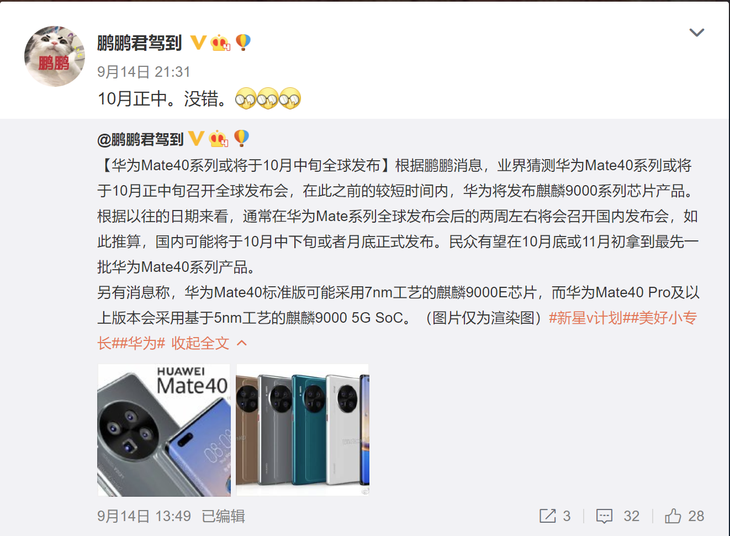Like the post with thumbs-up icon
This screenshot has height=536, width=730.
673,516
